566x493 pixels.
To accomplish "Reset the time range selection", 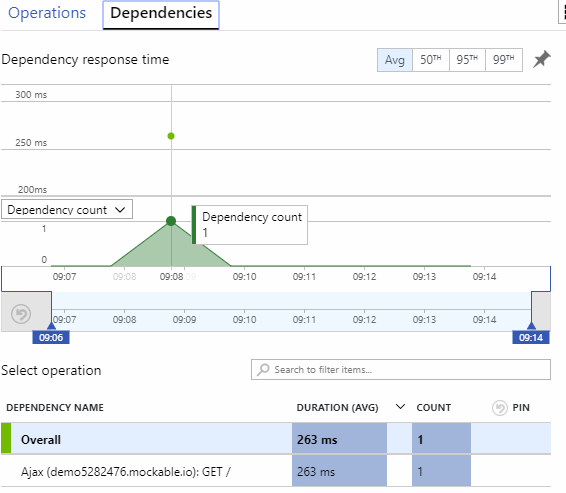I will (21, 314).
